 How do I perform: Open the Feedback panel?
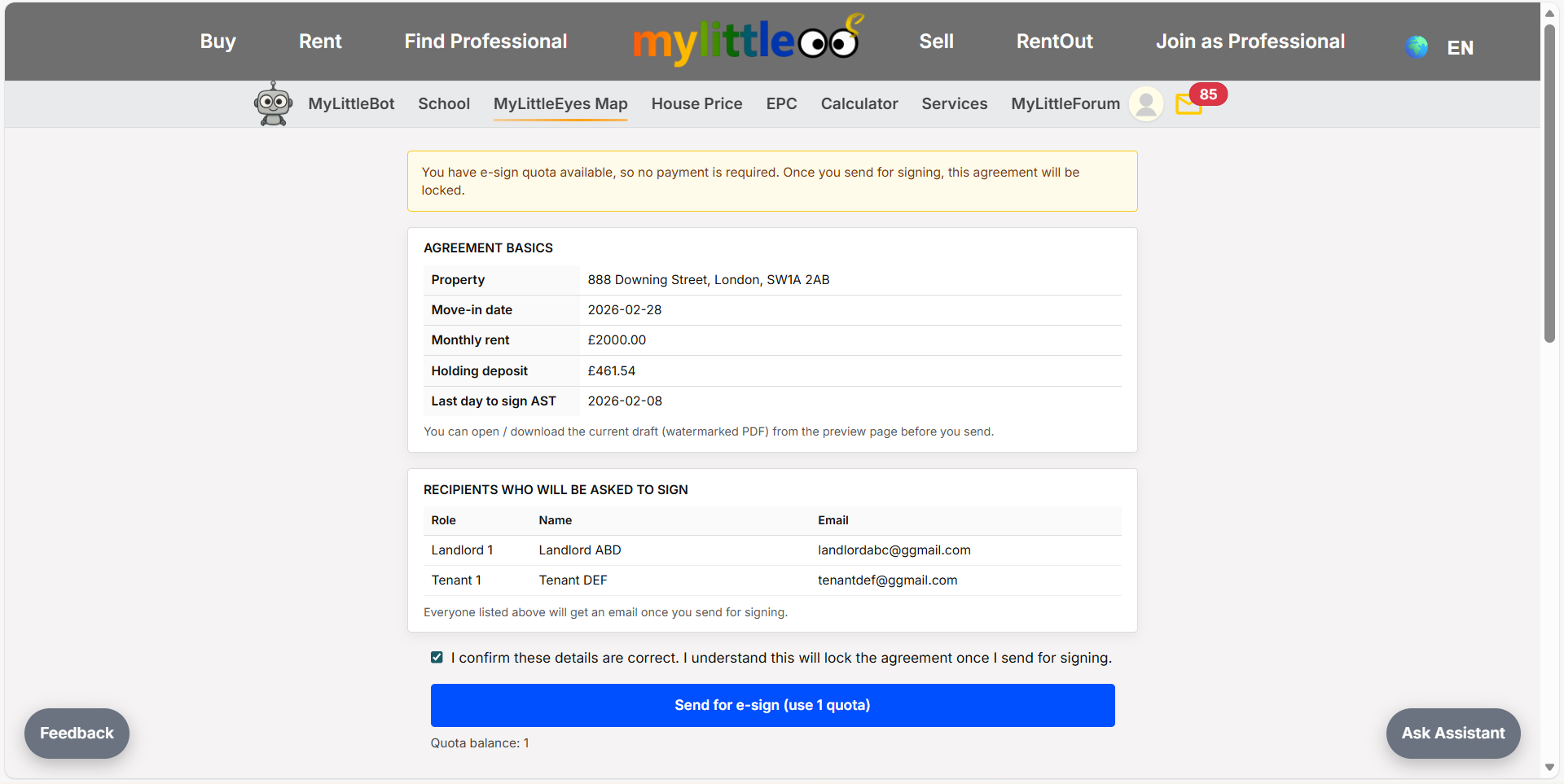[x=76, y=733]
